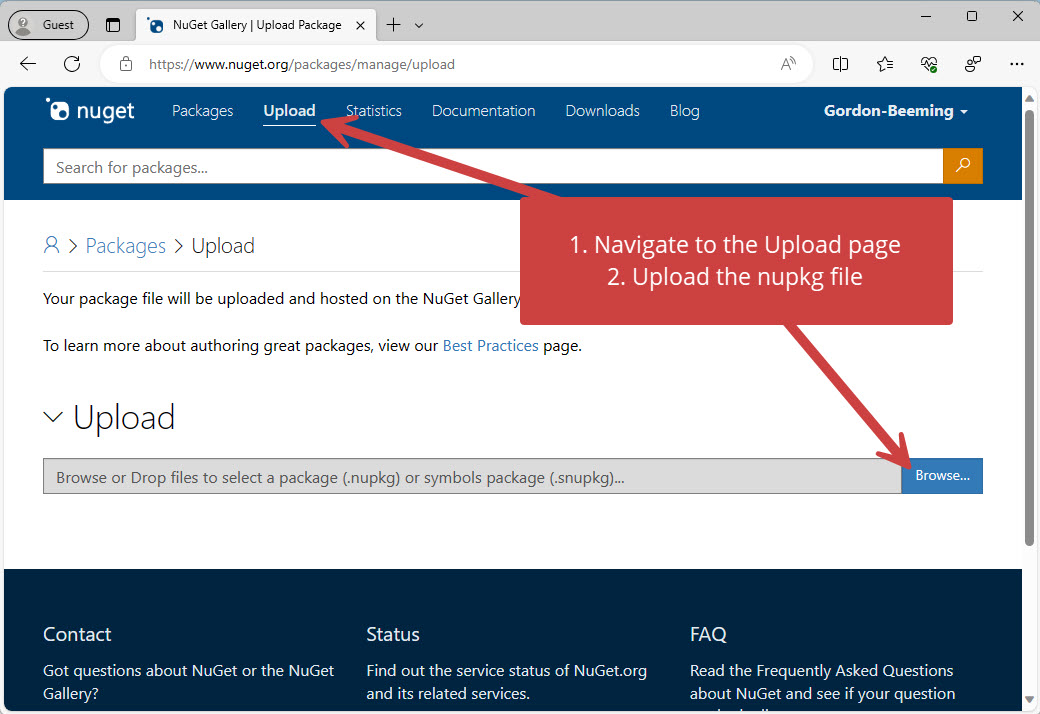Click the browser address bar URL
Screen dimensions: 1040x714
[302, 64]
